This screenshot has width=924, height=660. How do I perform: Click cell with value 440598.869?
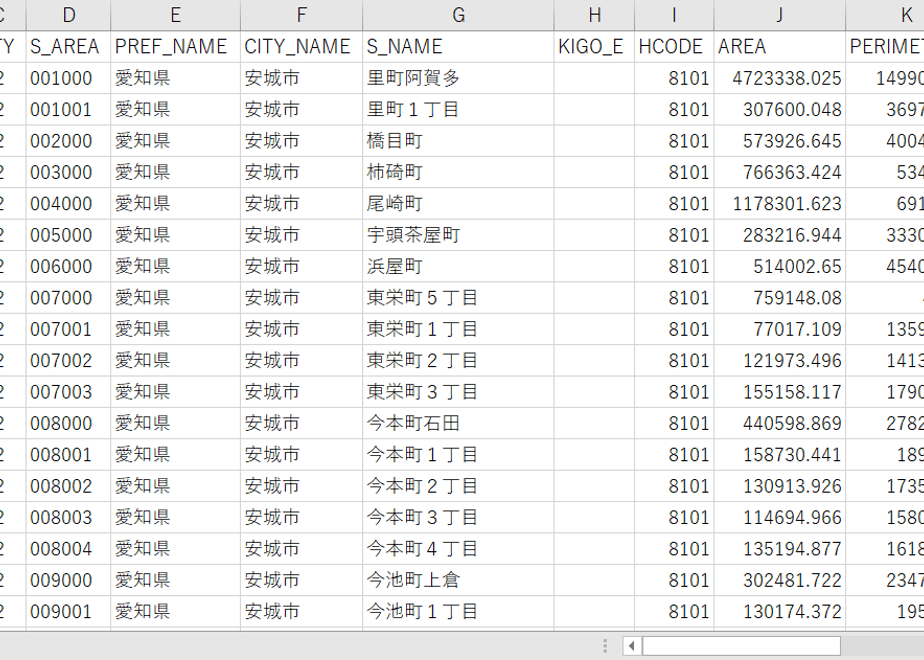[780, 423]
